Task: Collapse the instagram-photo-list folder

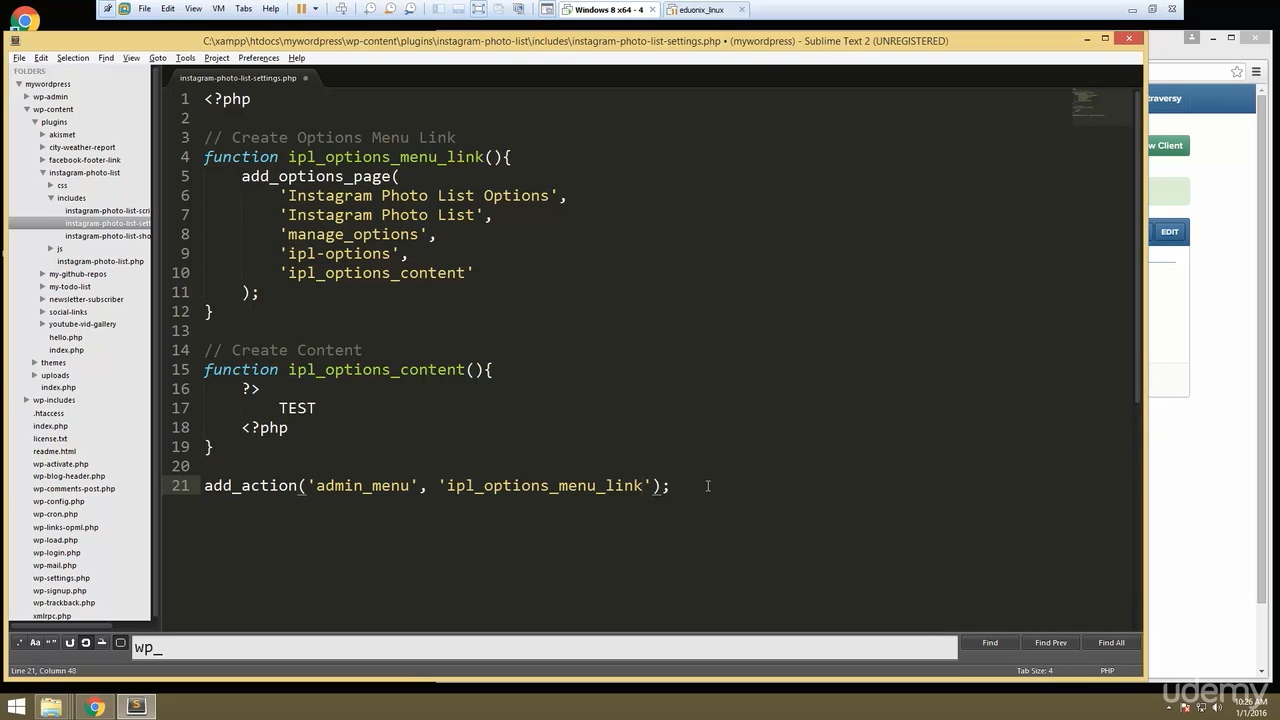Action: tap(43, 173)
